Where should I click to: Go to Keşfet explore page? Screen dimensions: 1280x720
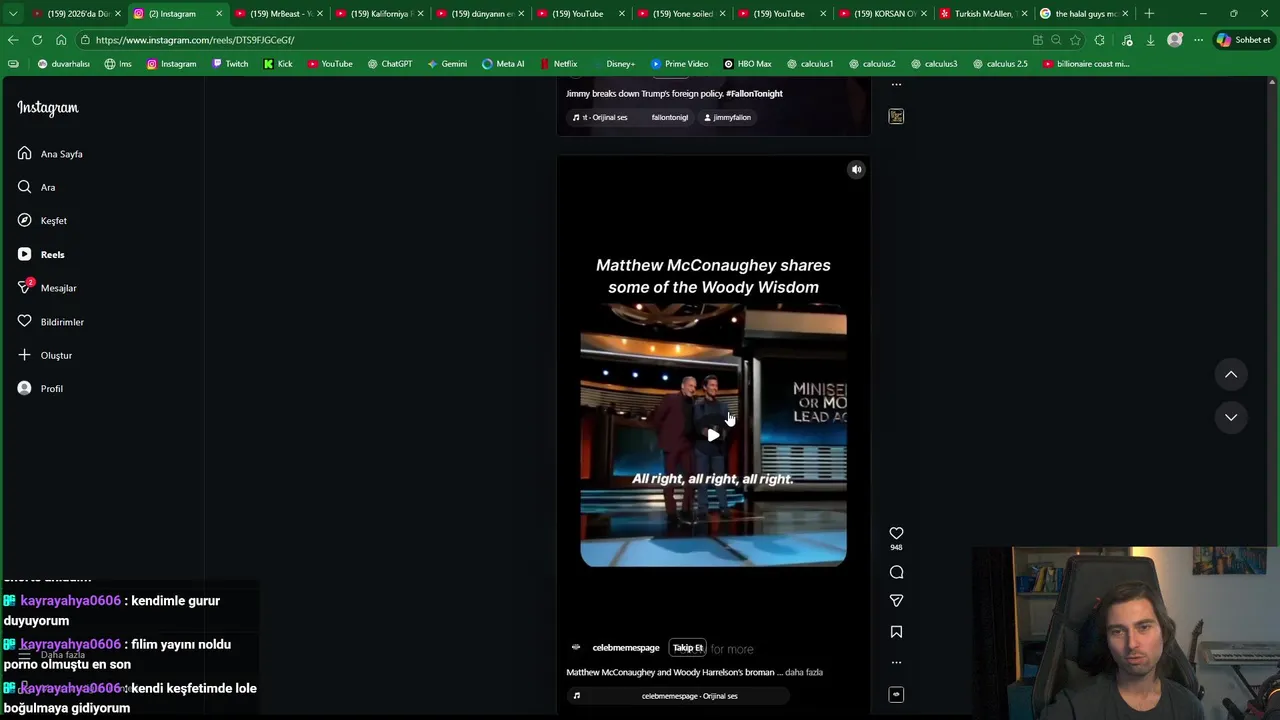[x=43, y=220]
